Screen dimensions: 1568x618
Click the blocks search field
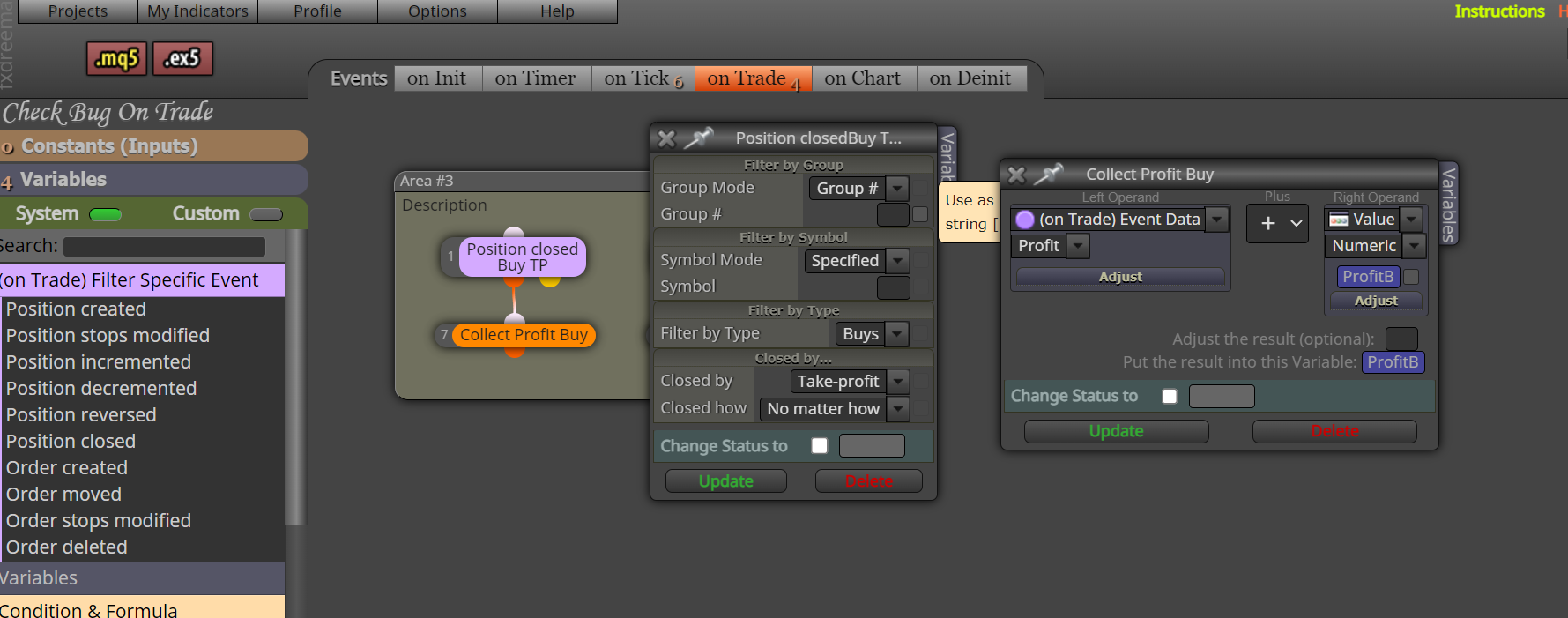pos(164,247)
